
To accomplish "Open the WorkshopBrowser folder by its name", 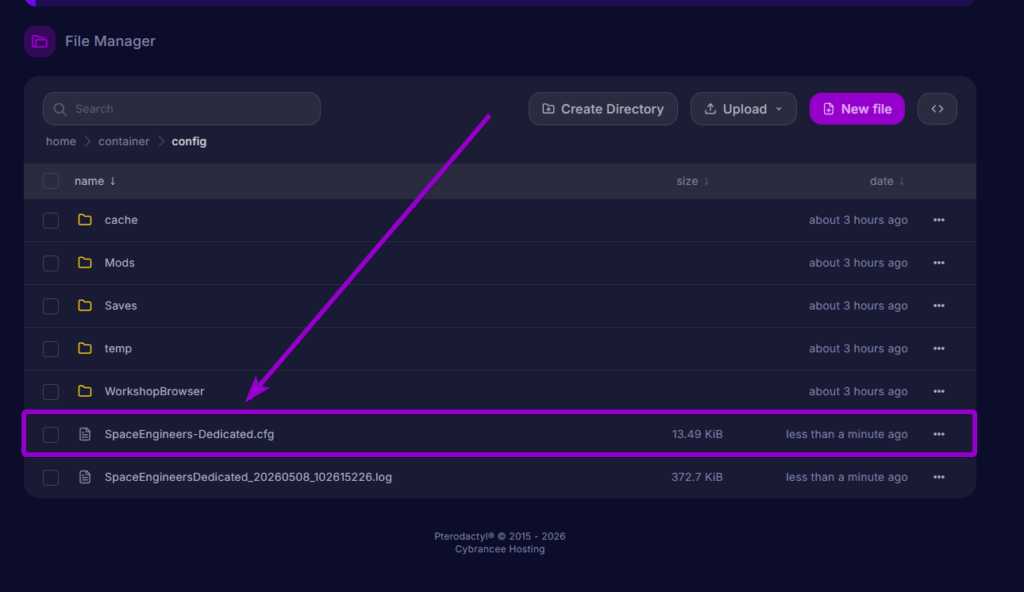I will (154, 391).
